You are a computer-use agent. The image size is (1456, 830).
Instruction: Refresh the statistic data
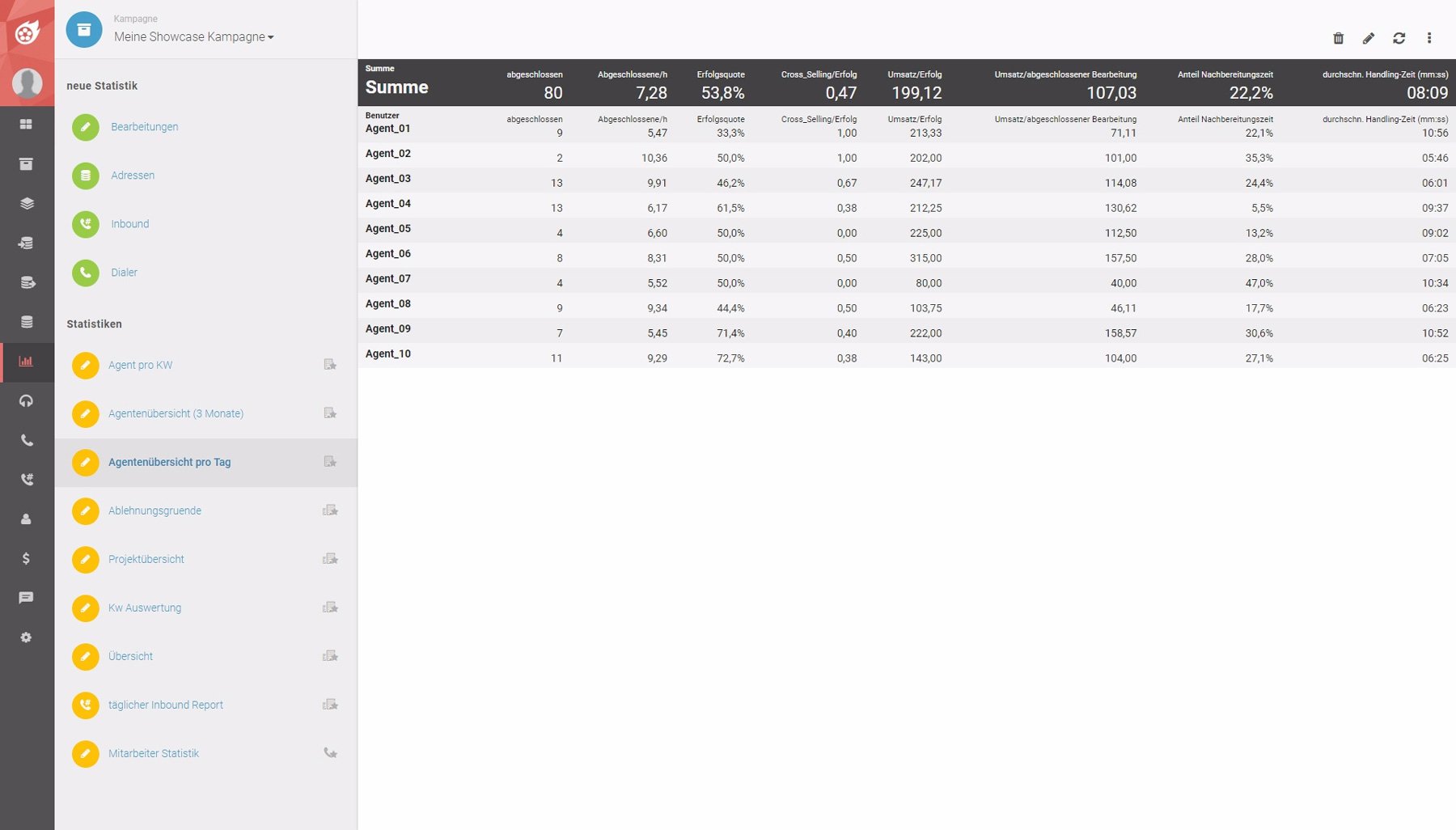[x=1399, y=38]
